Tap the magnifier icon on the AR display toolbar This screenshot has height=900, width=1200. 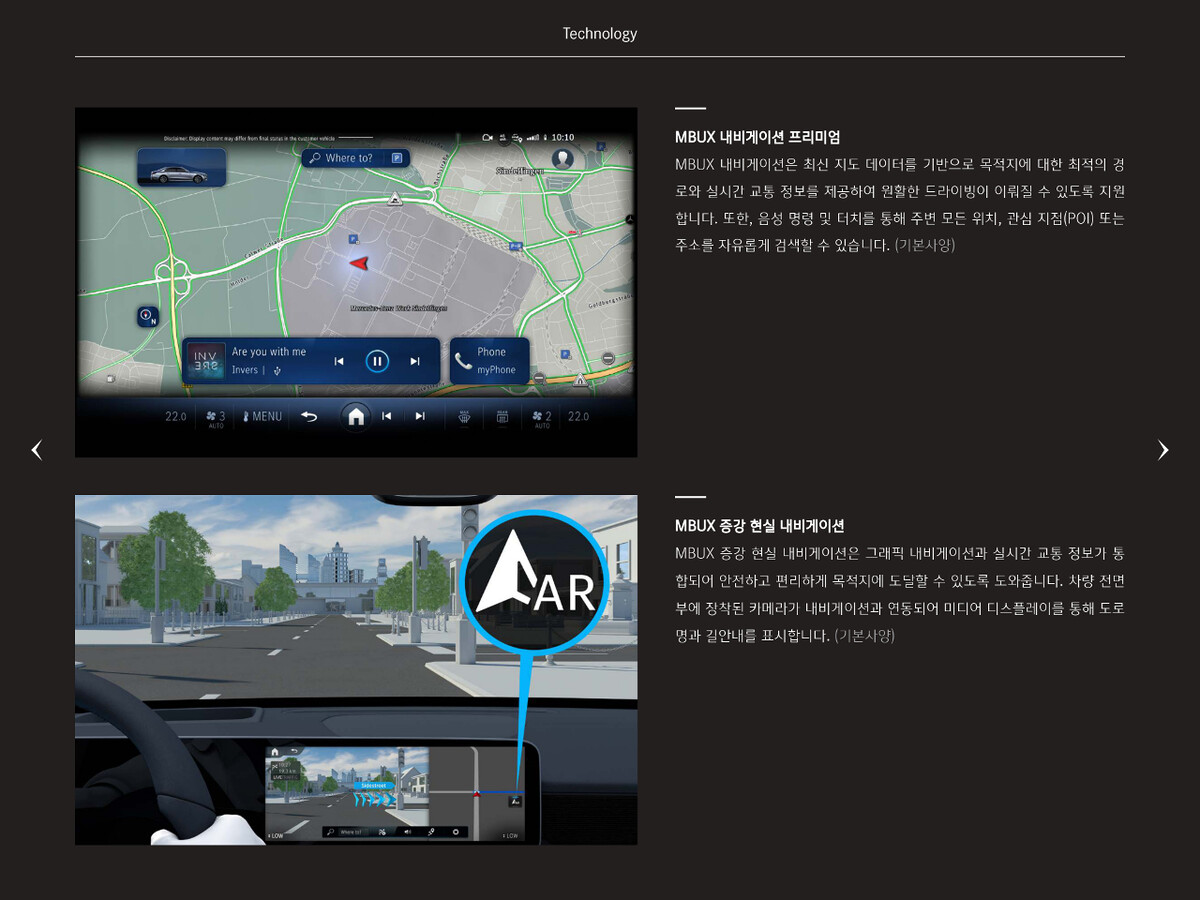pos(329,831)
